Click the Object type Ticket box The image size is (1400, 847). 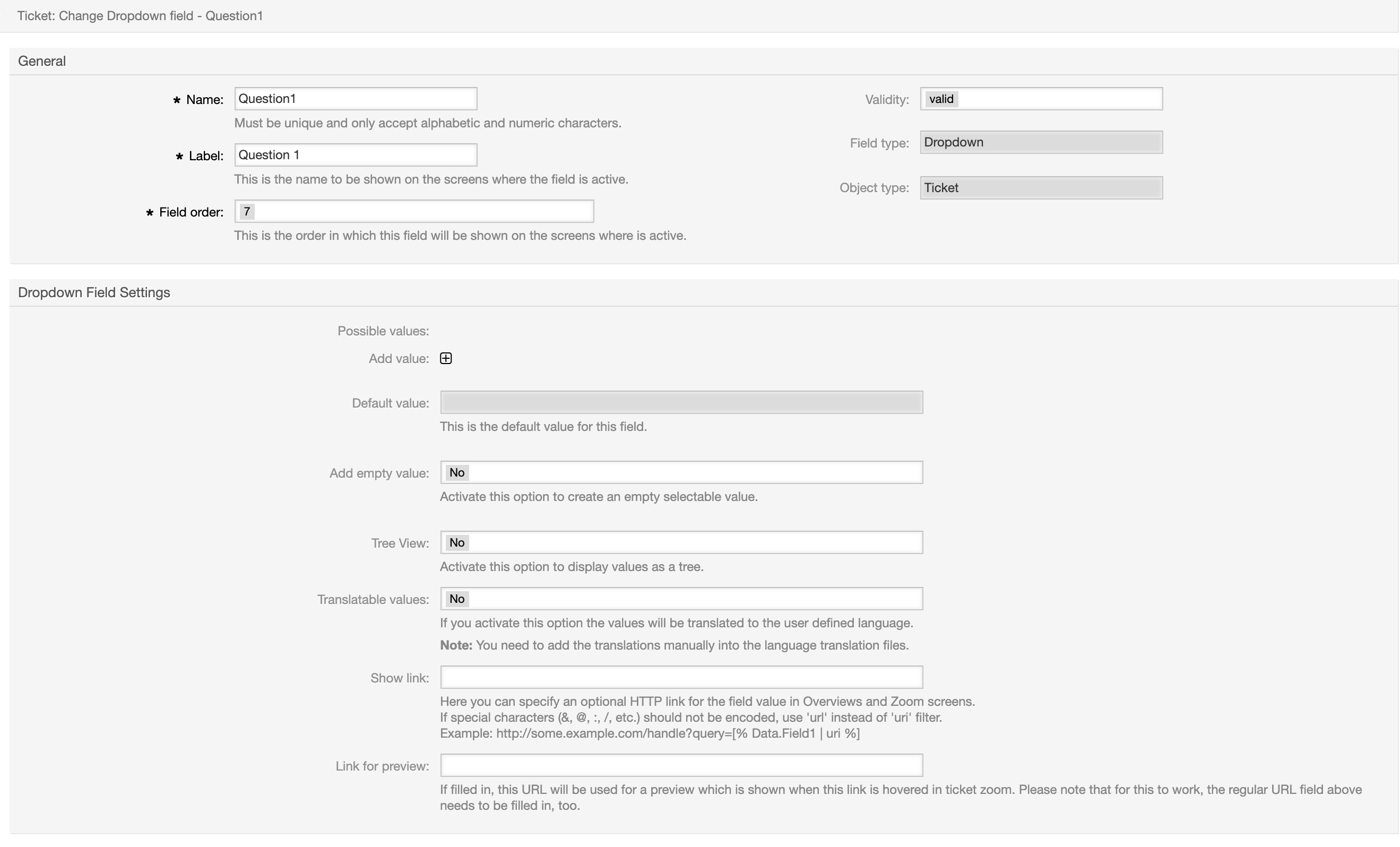pos(1040,188)
